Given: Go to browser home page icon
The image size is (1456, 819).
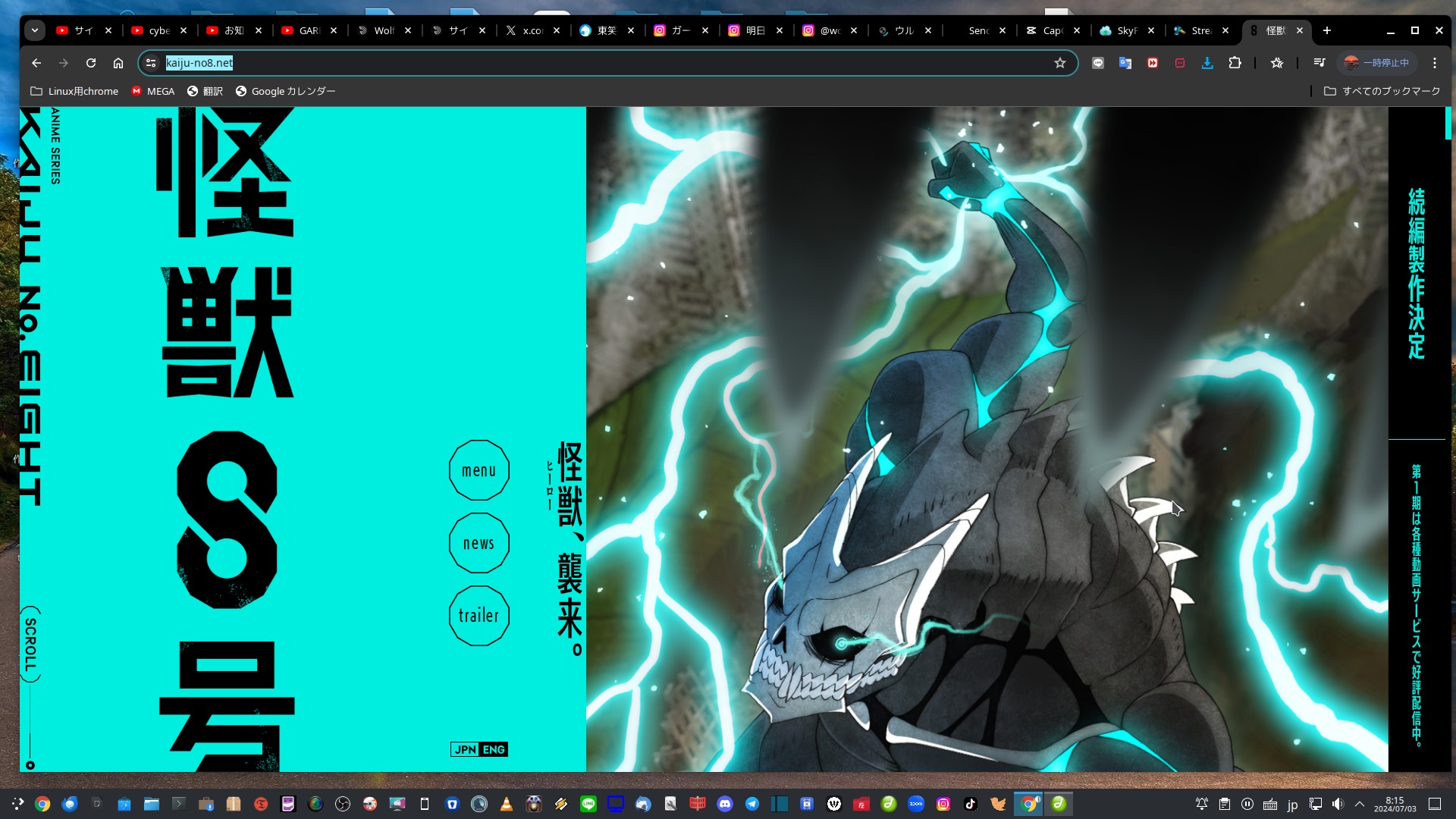Looking at the screenshot, I should click(x=118, y=63).
